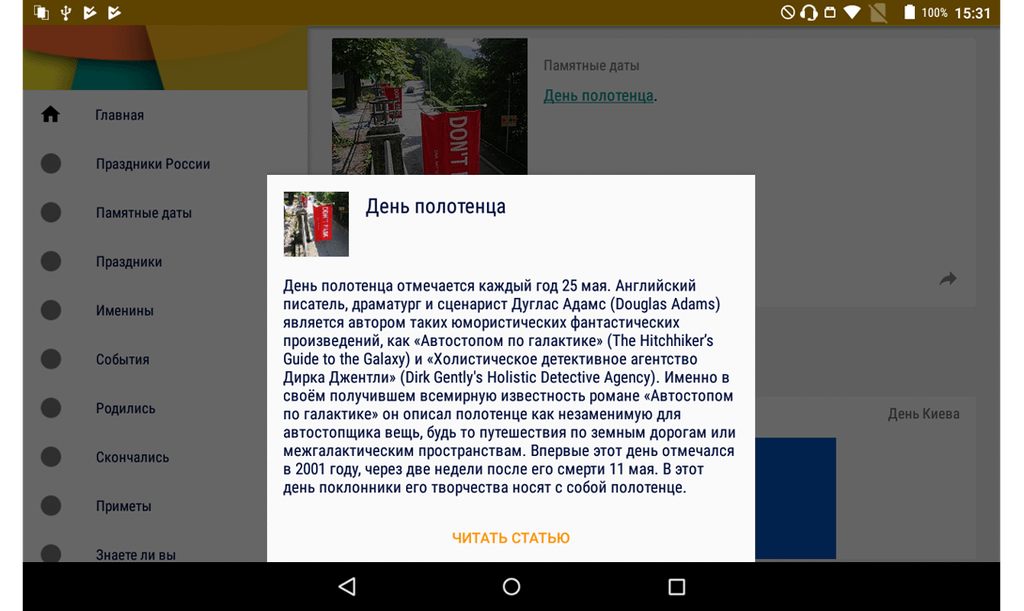Tap the Android home circle button
The image size is (1024, 611).
(511, 586)
